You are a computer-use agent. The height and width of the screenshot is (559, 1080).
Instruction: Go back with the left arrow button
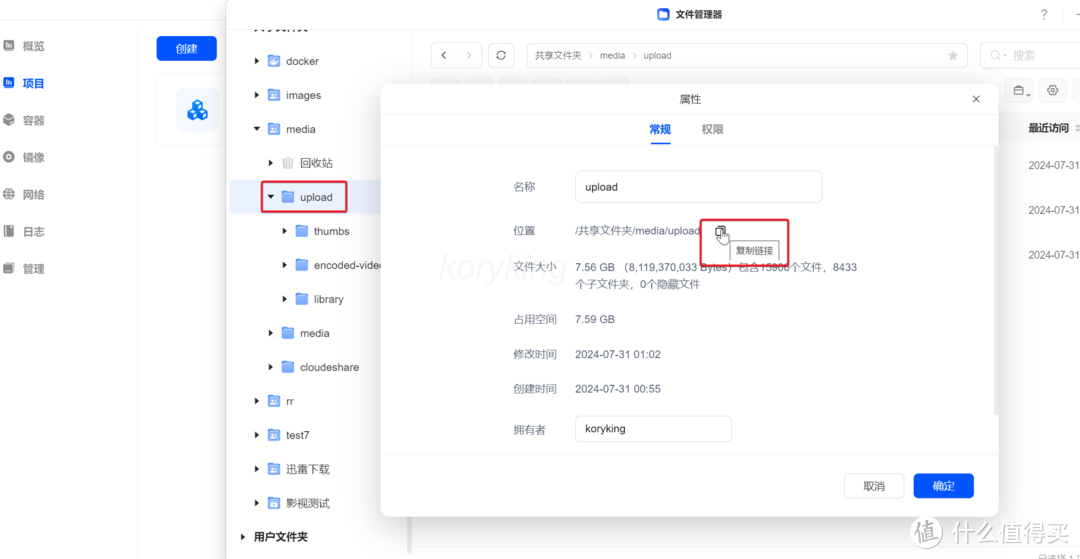pyautogui.click(x=444, y=56)
